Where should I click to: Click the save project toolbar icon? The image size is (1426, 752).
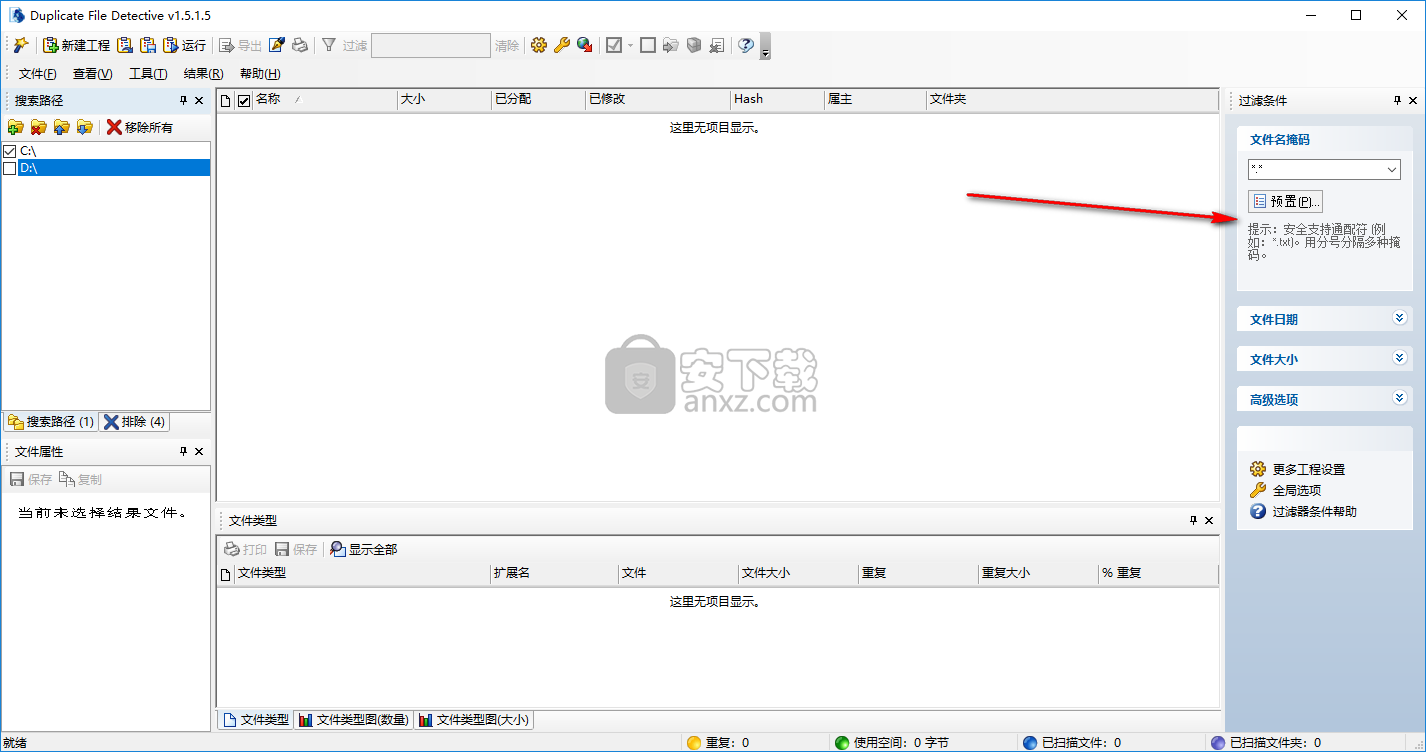(148, 45)
